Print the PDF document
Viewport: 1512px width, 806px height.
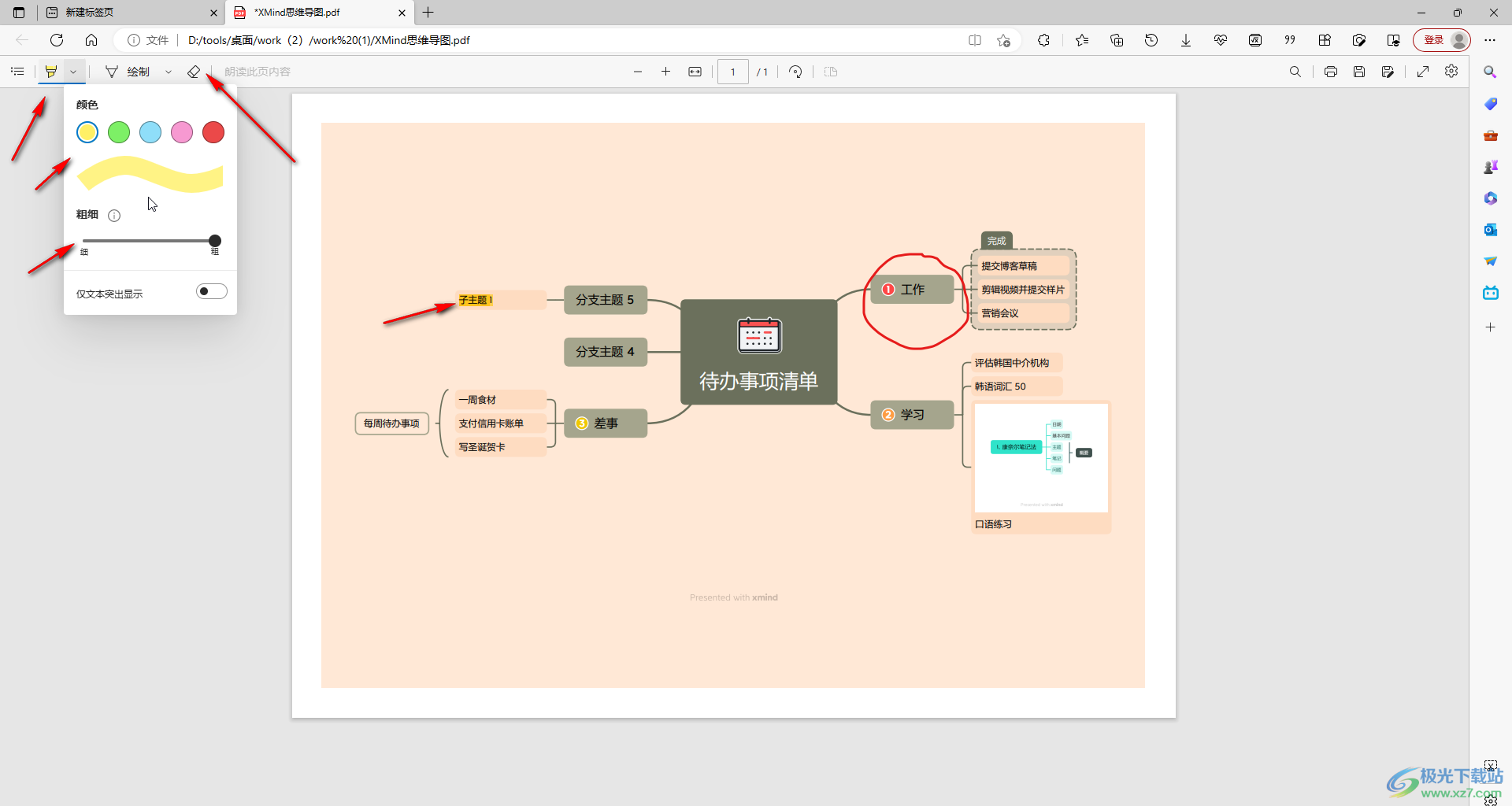(1330, 72)
